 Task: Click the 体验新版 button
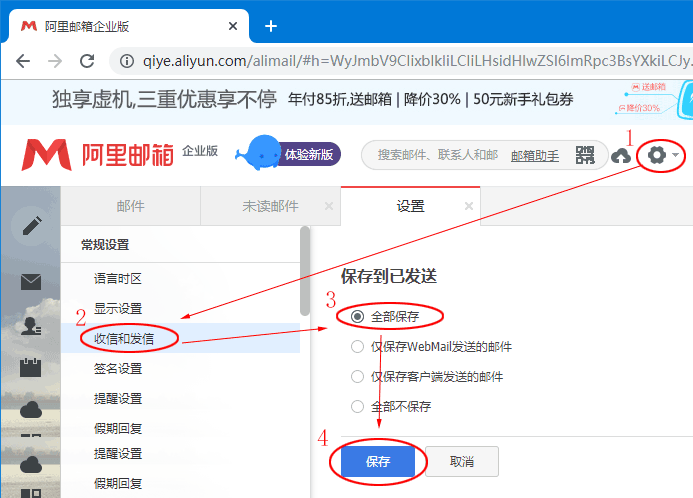(x=309, y=154)
